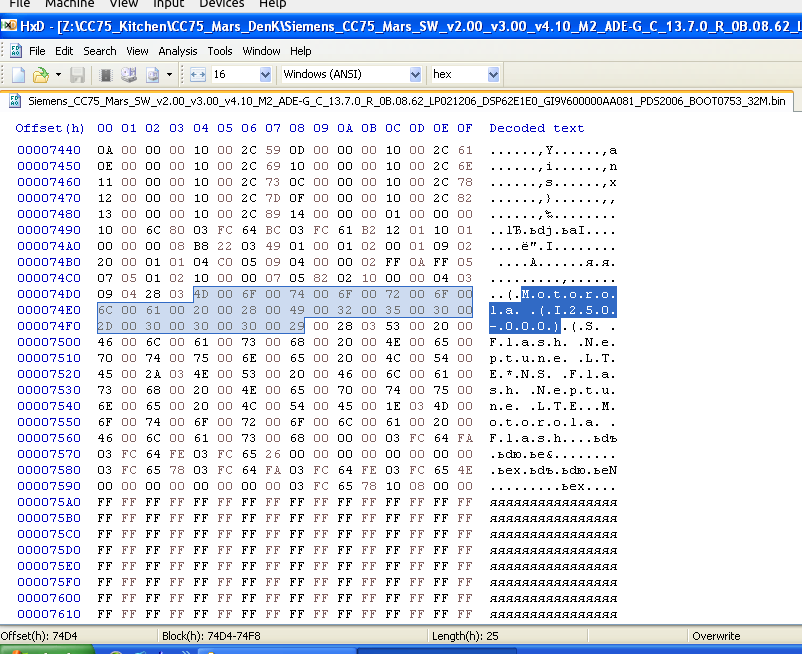Click the HxD icon in the title bar
The height and width of the screenshot is (654, 802).
pyautogui.click(x=9, y=25)
